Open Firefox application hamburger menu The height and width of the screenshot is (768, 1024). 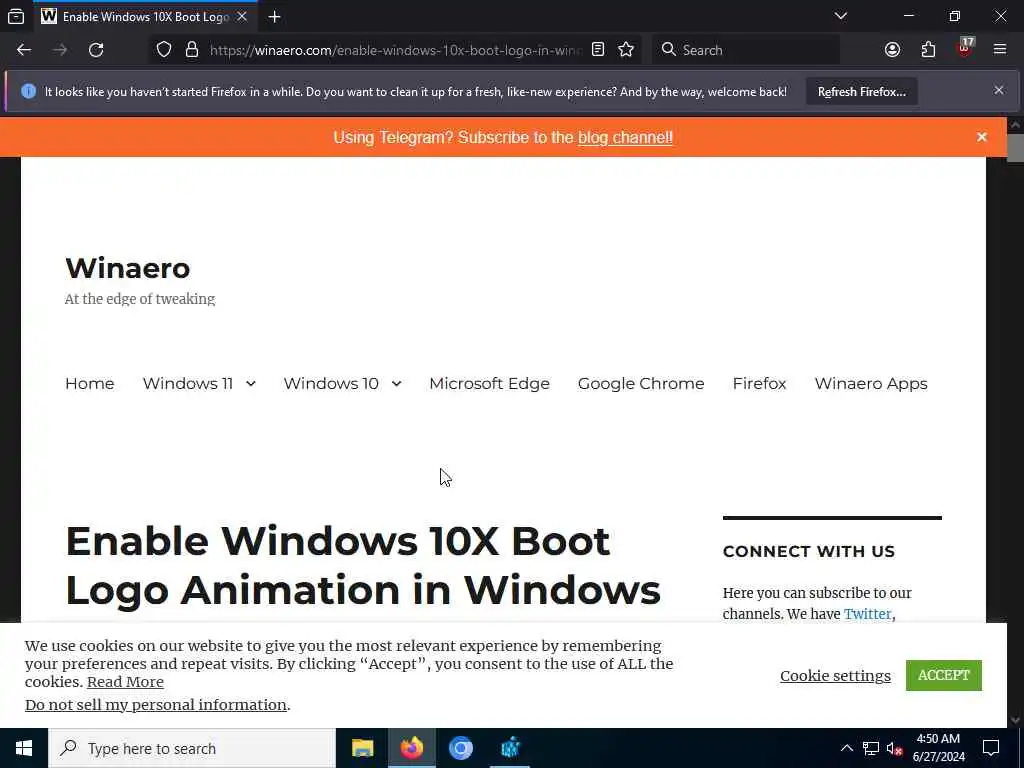pos(1000,50)
